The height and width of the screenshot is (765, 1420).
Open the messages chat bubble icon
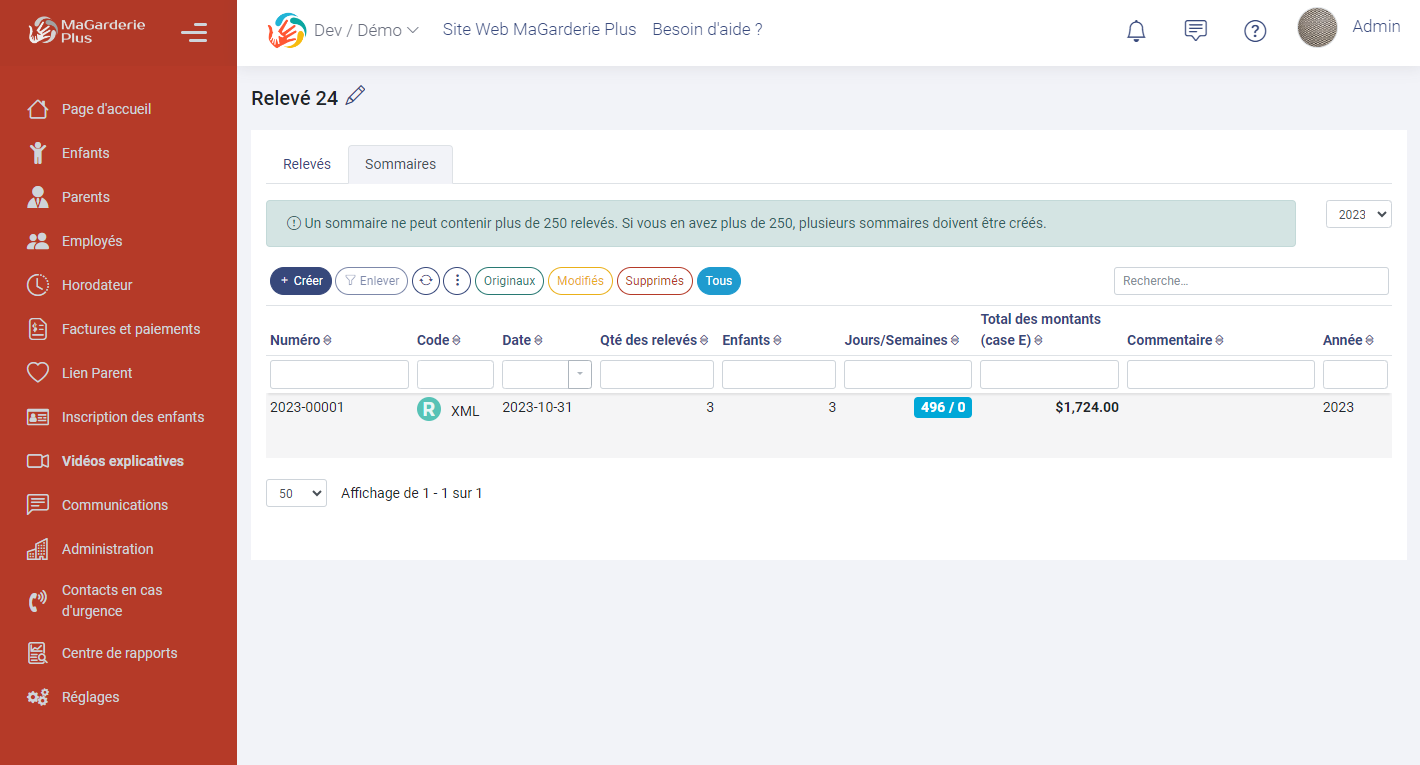1195,30
